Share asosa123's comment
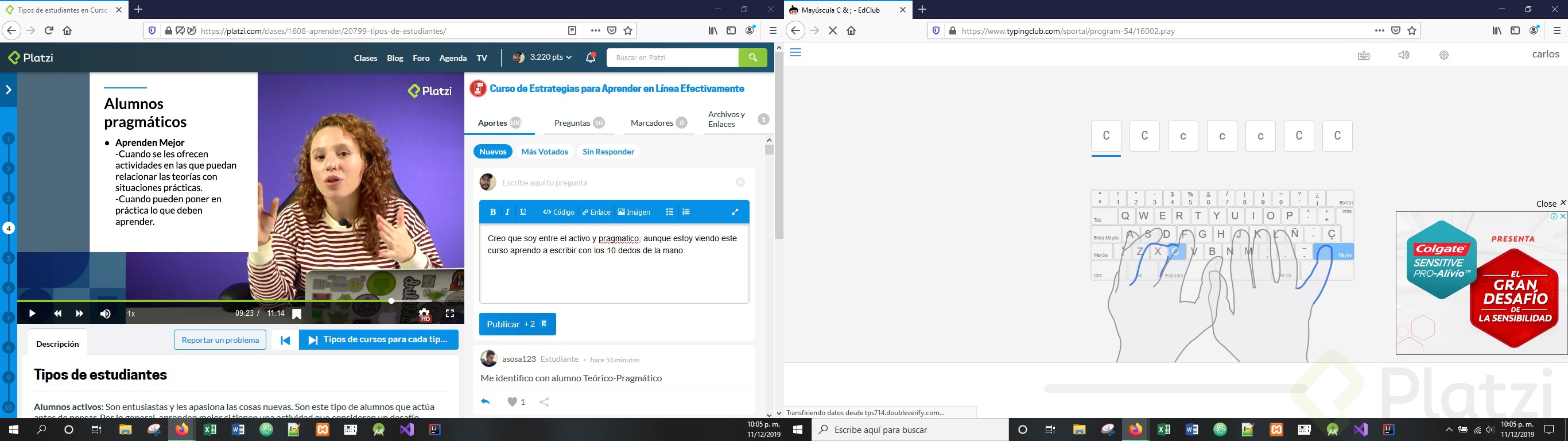Screen dimensions: 1568x441 tap(544, 402)
